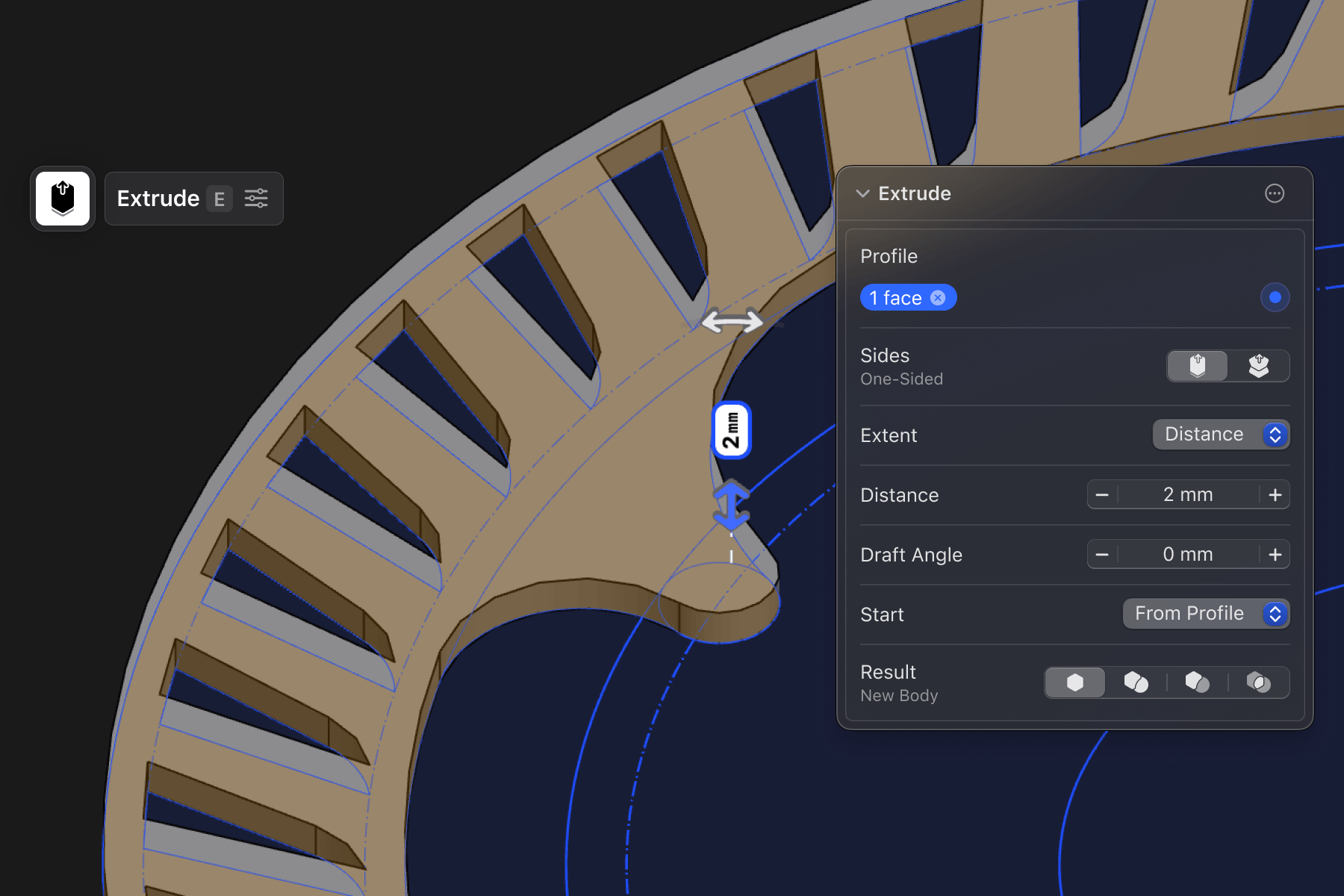Screen dimensions: 1344x896
Task: Click the 2 mm viewport dimension label
Action: pos(732,430)
